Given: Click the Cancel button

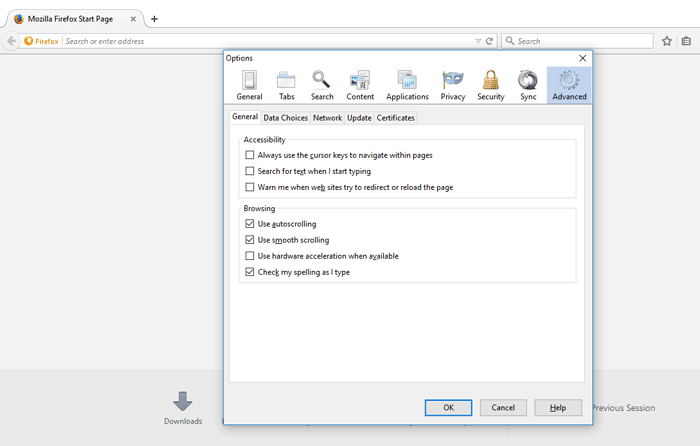Looking at the screenshot, I should 503,408.
